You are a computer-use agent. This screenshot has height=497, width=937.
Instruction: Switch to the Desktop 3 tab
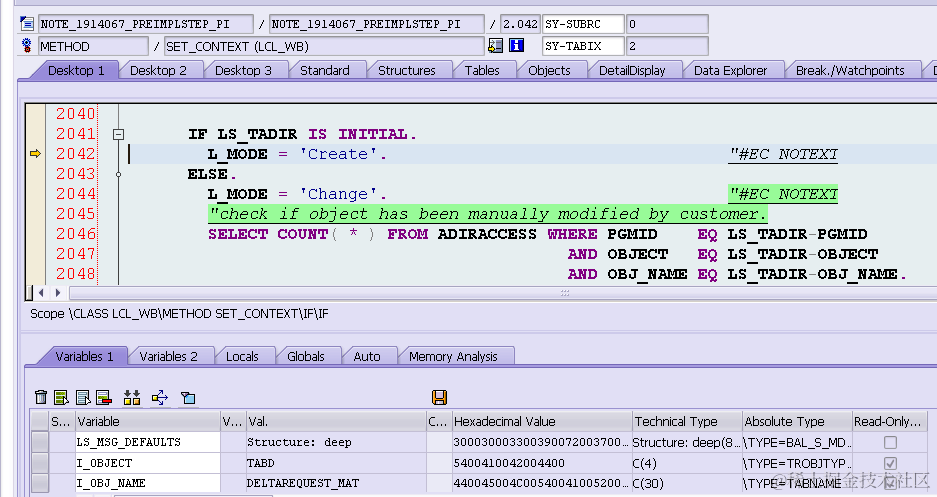[x=243, y=70]
